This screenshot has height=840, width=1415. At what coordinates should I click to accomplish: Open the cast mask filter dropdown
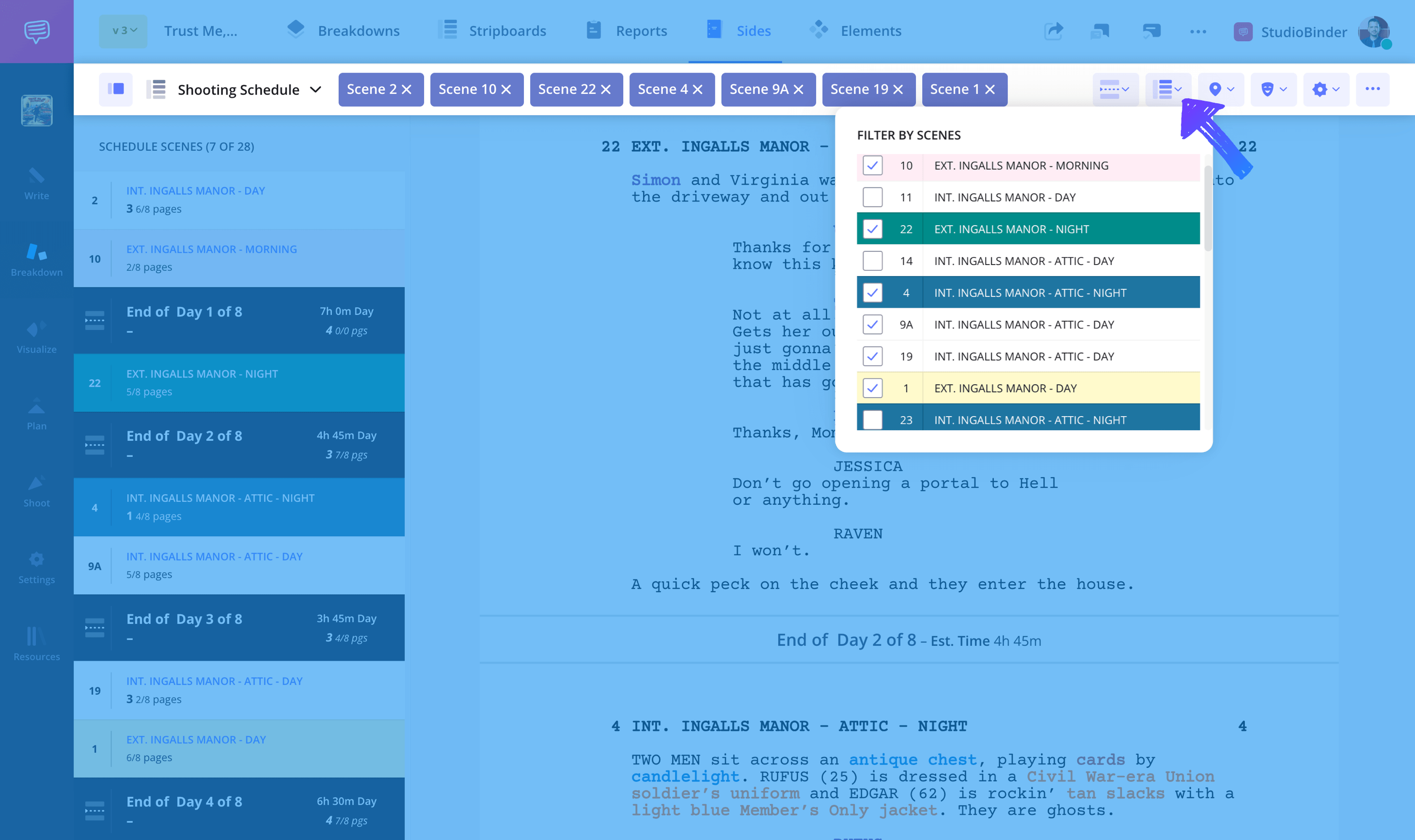pyautogui.click(x=1273, y=89)
